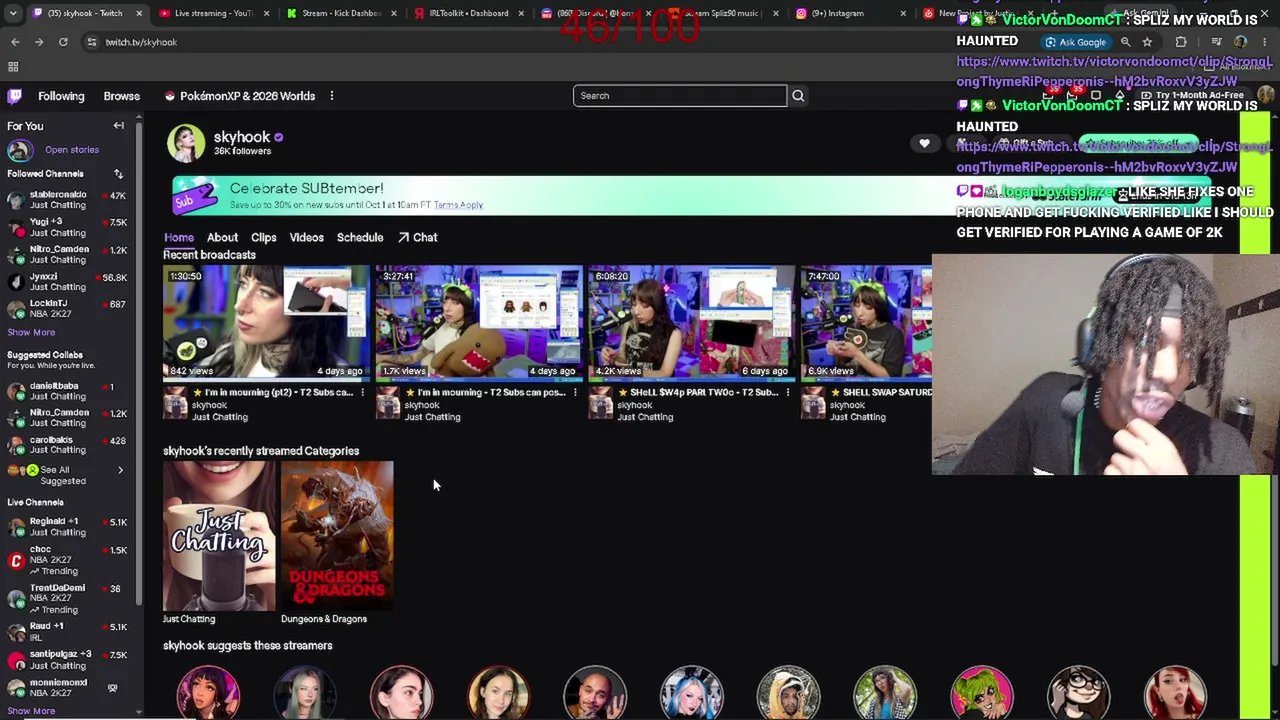Open the channel Chat link
1280x720 pixels.
418,237
